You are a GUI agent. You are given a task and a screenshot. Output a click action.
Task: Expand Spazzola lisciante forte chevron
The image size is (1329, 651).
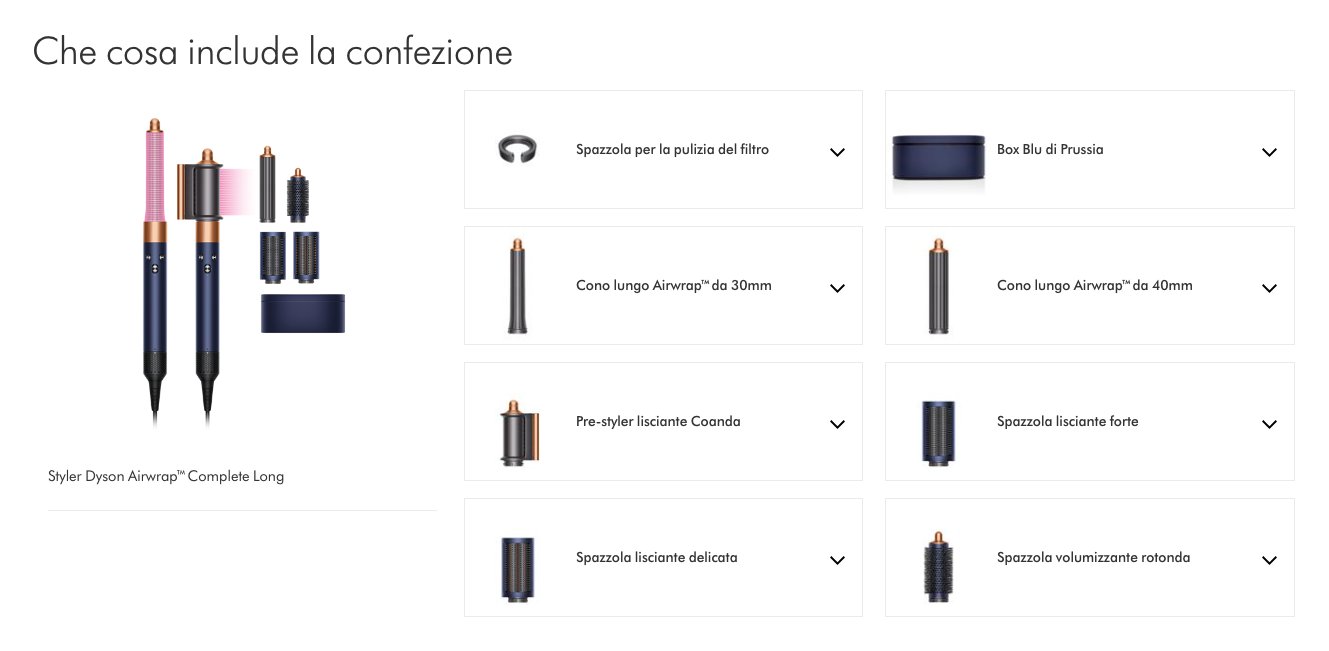click(1269, 424)
